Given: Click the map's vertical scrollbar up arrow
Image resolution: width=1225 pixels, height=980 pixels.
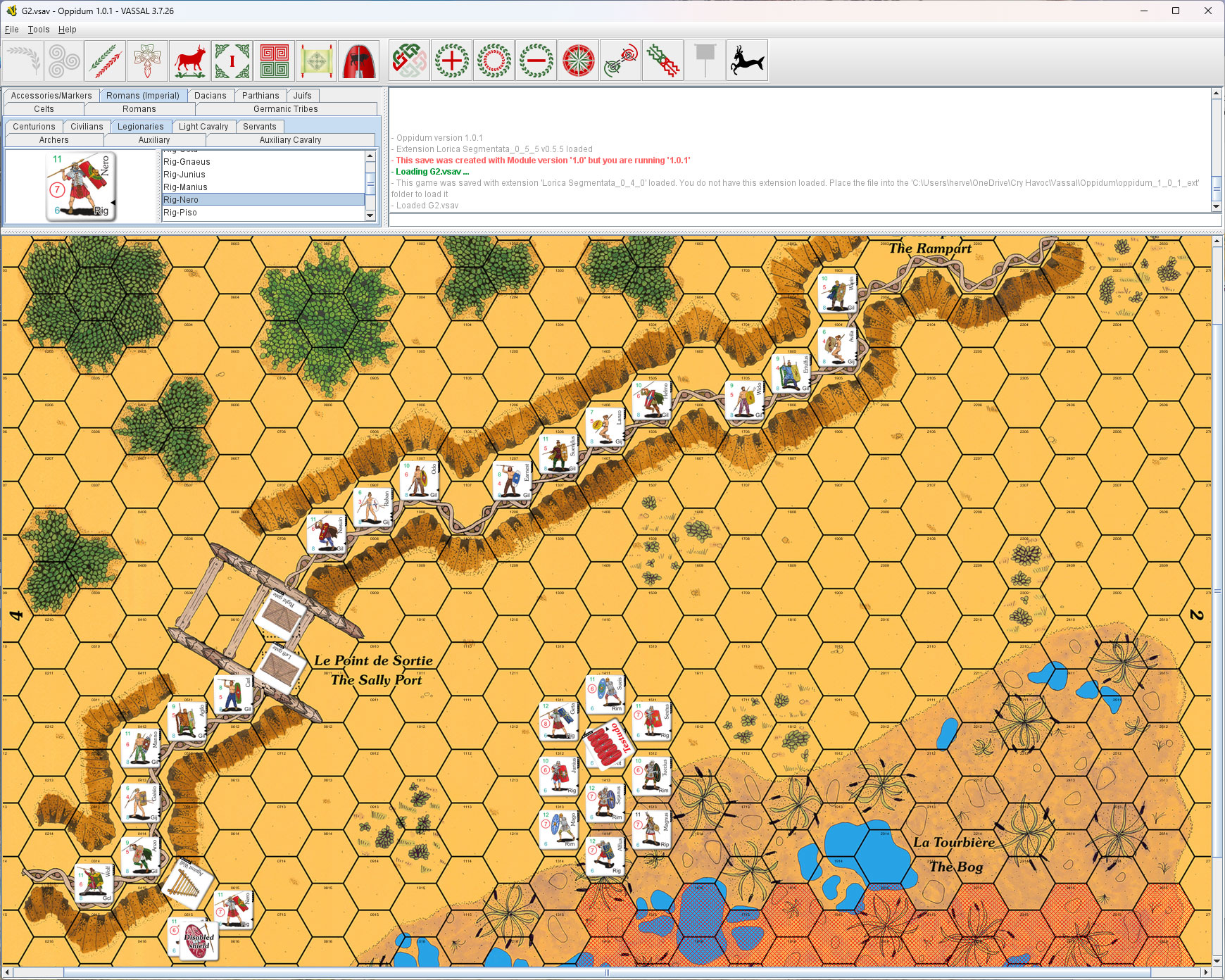Looking at the screenshot, I should click(x=1218, y=241).
